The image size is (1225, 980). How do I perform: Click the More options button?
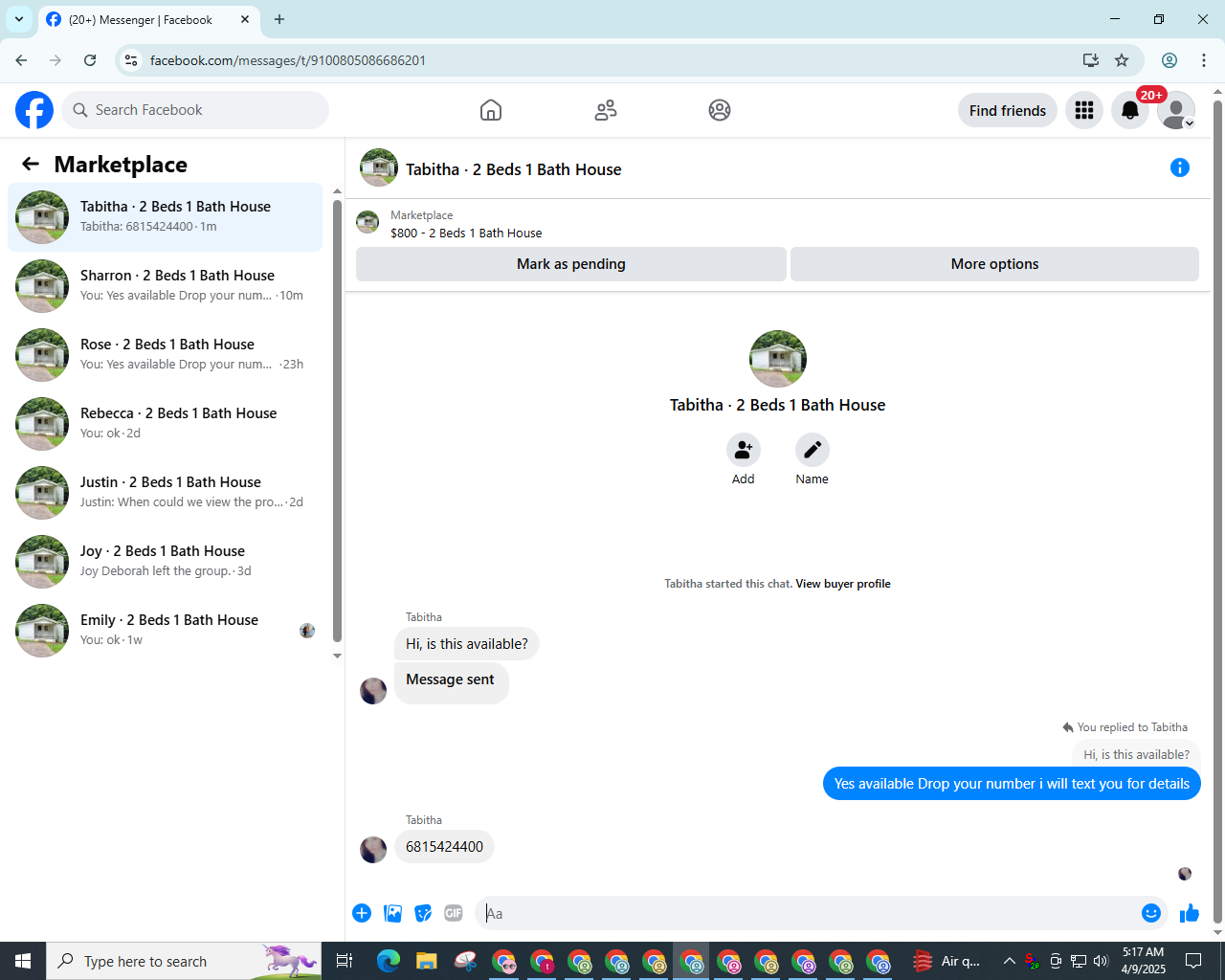tap(994, 264)
